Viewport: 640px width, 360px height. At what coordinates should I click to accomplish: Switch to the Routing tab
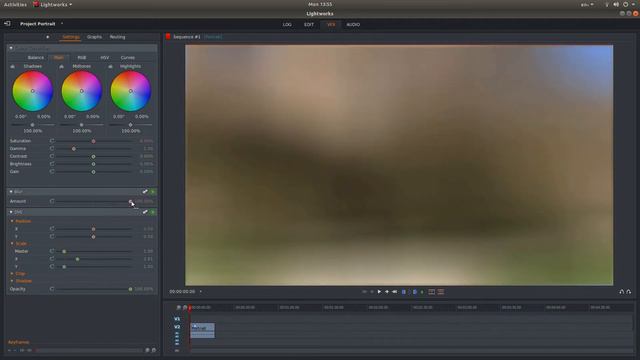tap(118, 37)
